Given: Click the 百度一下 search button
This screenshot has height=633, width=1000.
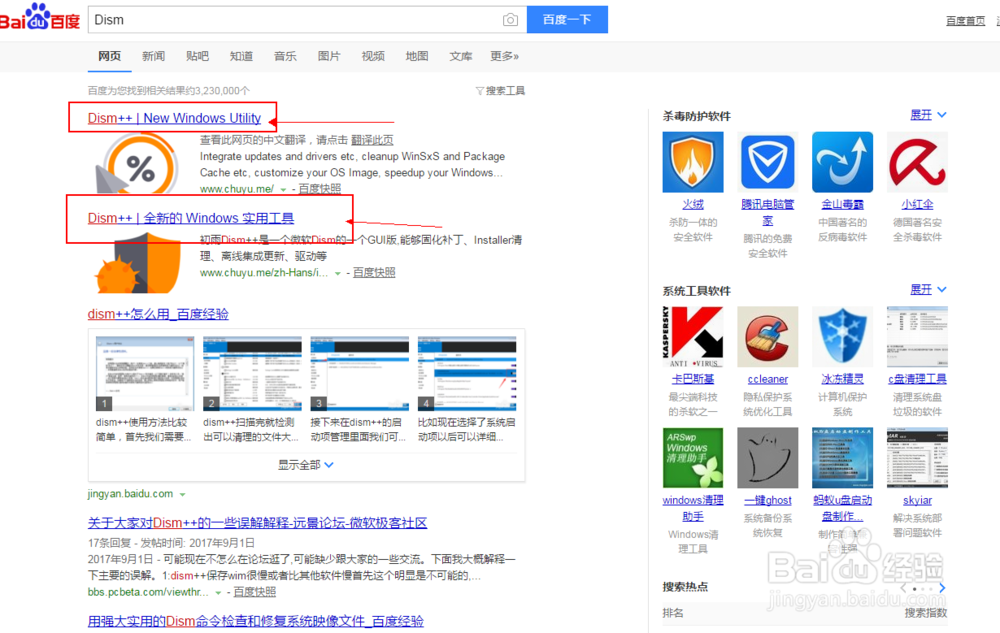Looking at the screenshot, I should click(x=567, y=20).
